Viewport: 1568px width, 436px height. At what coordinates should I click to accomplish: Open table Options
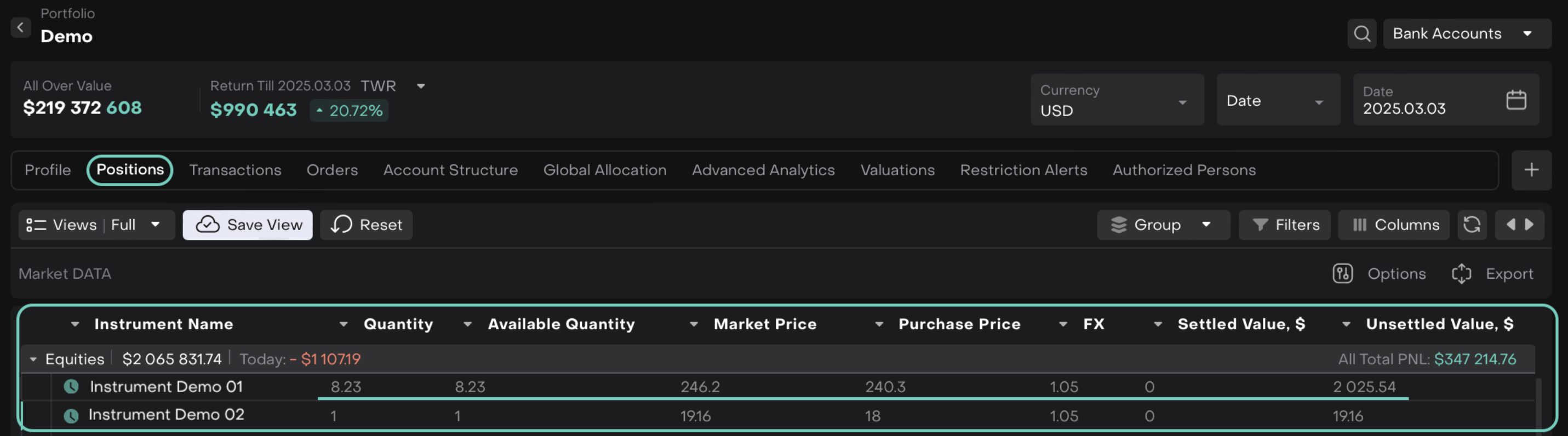pyautogui.click(x=1380, y=274)
